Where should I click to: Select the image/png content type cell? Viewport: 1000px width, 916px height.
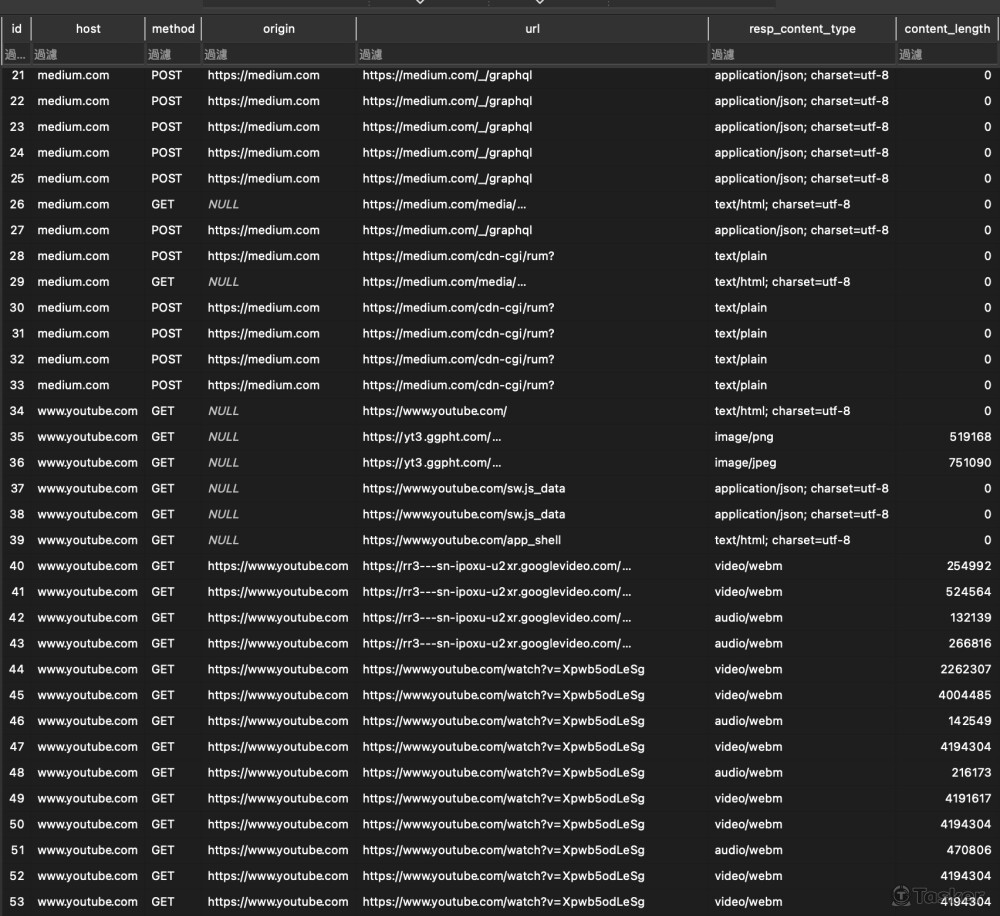[x=740, y=437]
